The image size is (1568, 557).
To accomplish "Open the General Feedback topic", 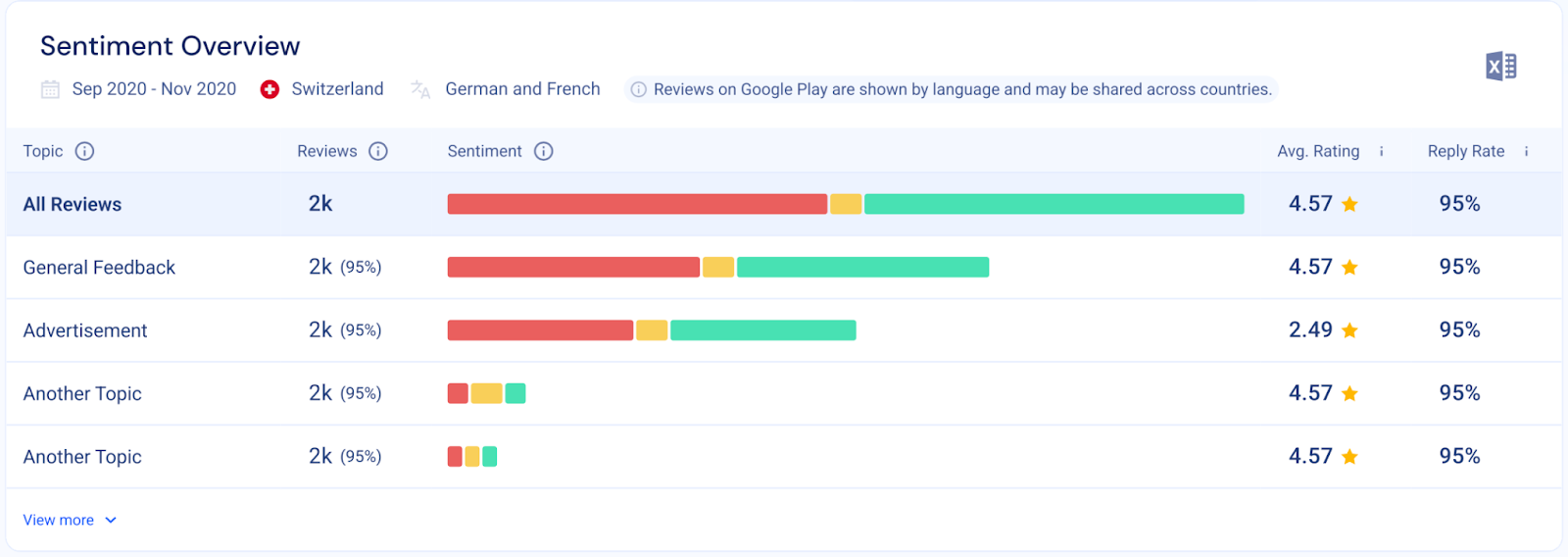I will pos(99,268).
